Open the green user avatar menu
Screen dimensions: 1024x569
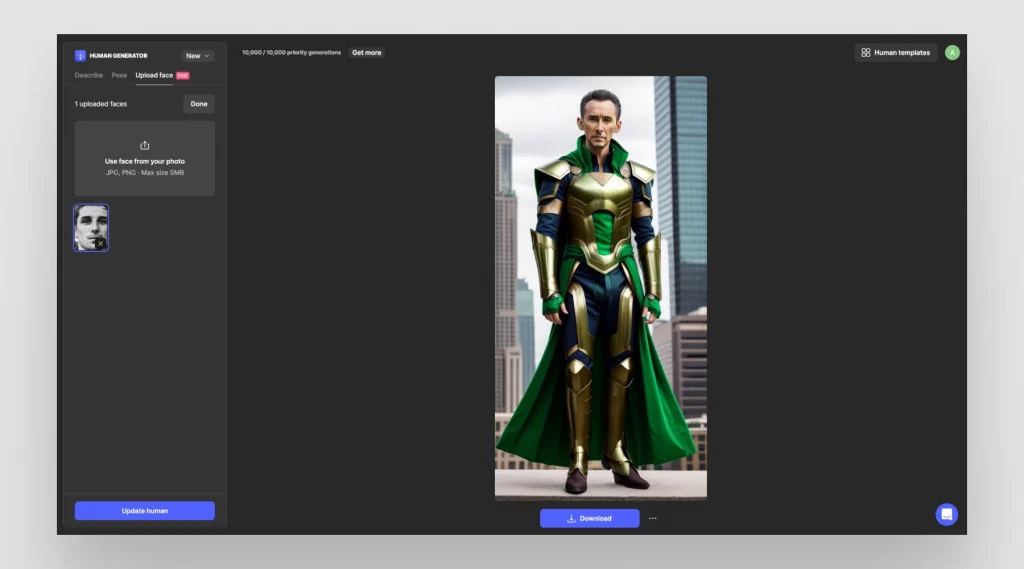[952, 52]
